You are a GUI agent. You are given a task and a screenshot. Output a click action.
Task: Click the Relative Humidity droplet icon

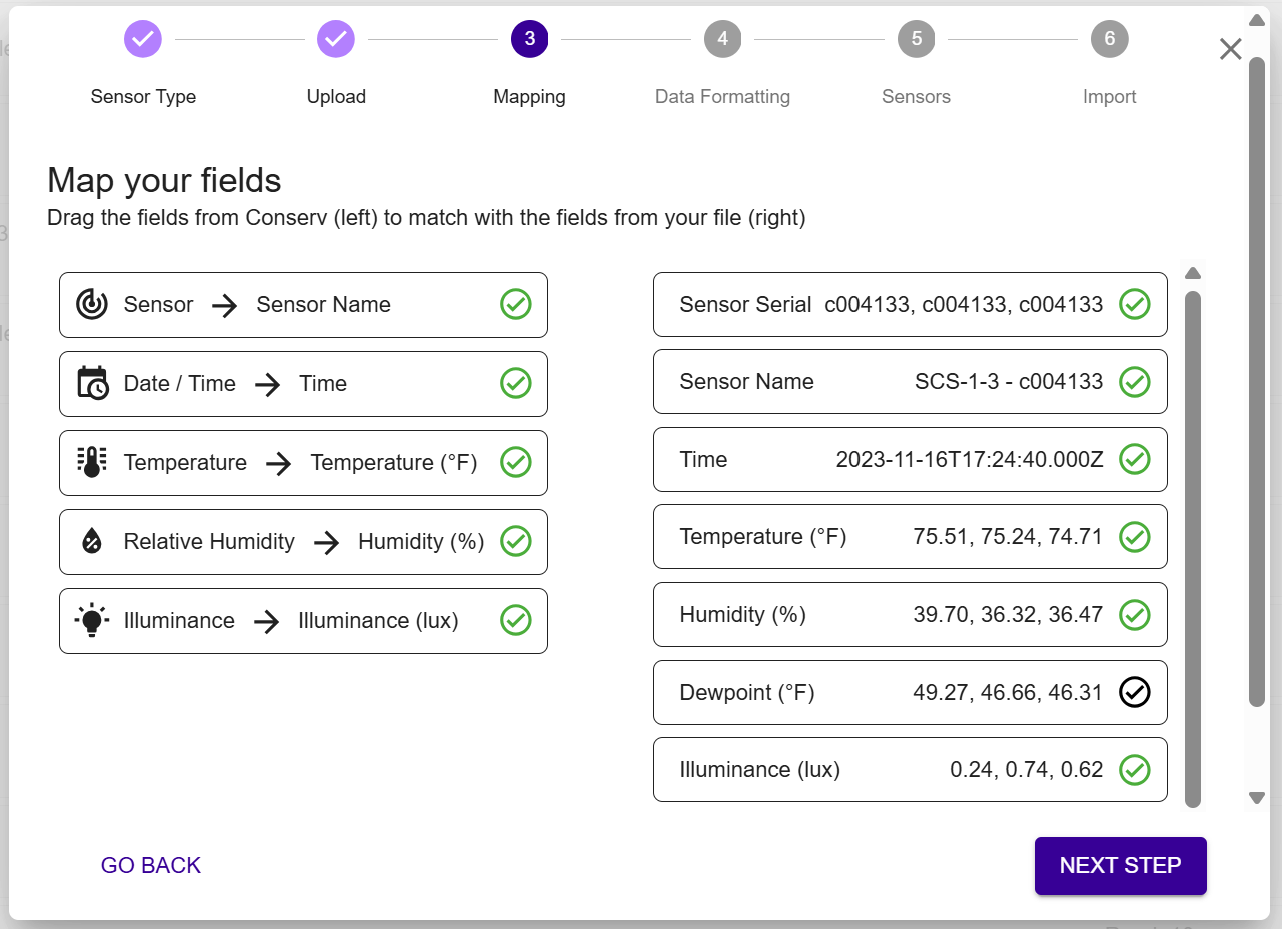click(x=92, y=542)
